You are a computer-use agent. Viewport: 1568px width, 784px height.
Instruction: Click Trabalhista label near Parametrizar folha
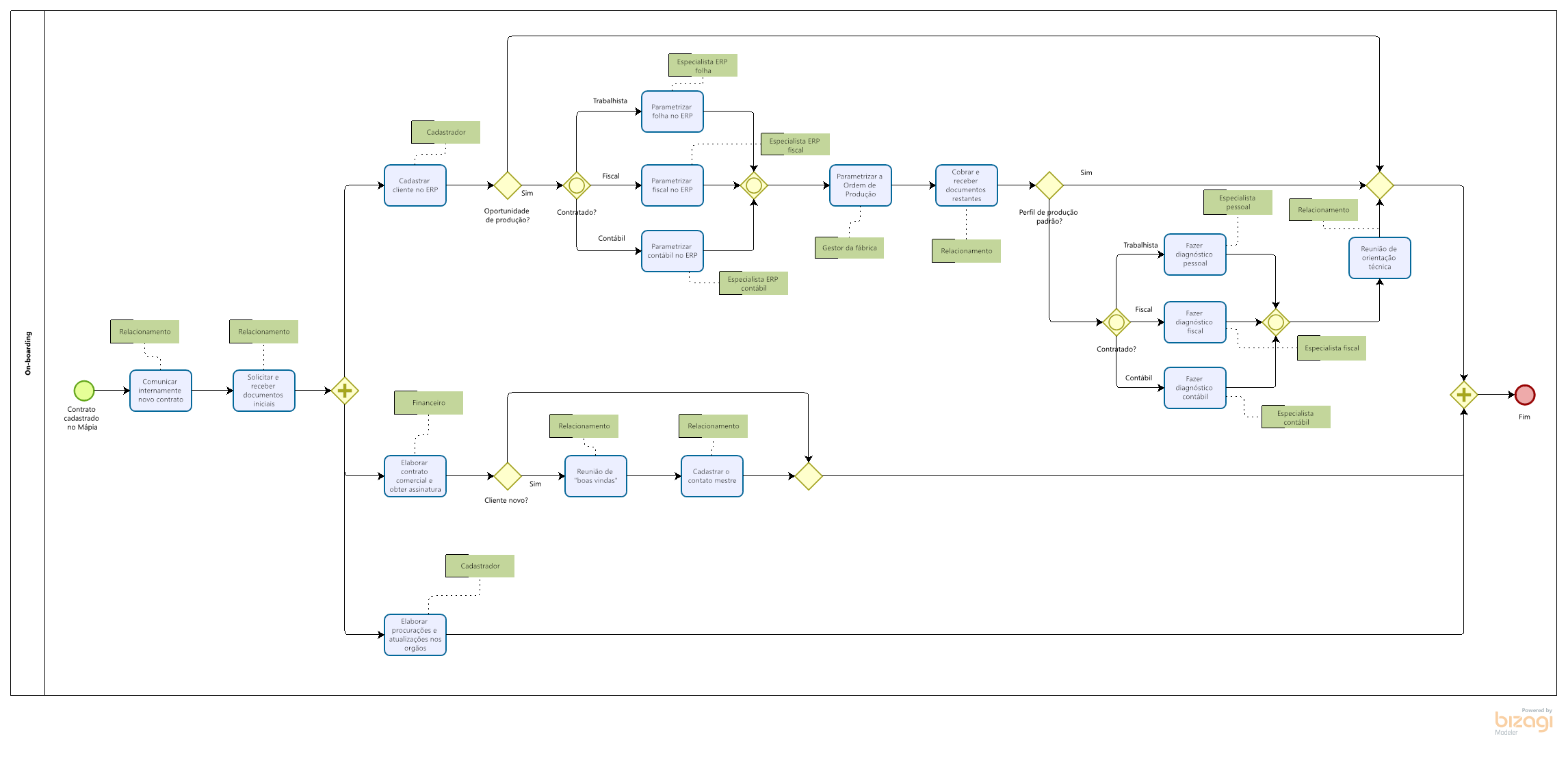pos(610,101)
